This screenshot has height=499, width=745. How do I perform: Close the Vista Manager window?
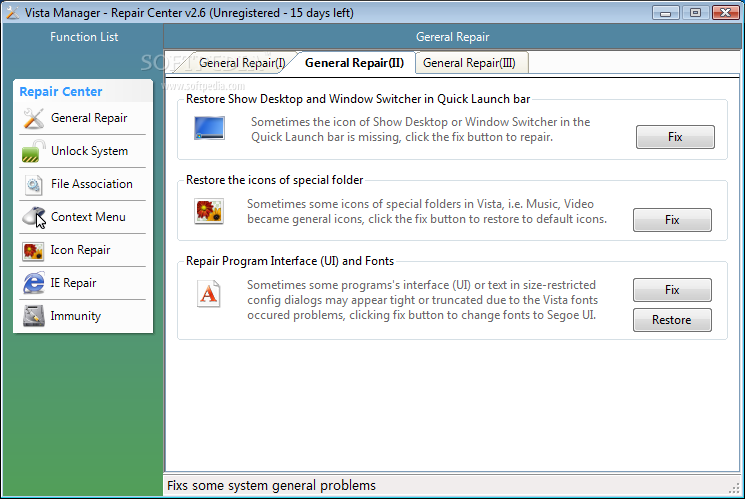point(726,13)
